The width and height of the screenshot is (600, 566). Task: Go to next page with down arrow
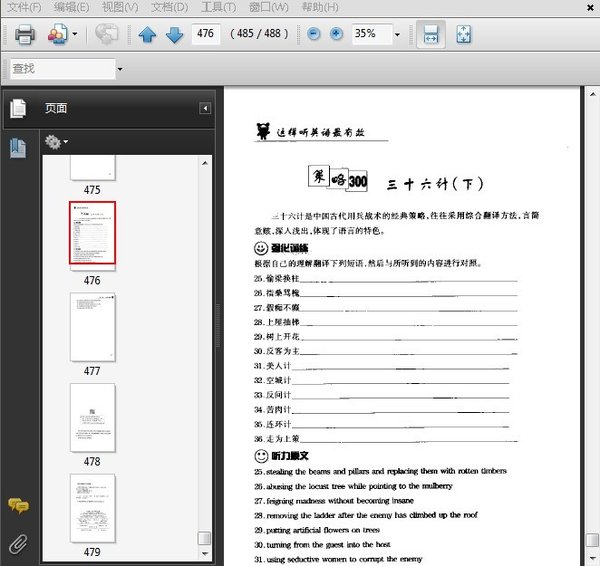point(174,34)
